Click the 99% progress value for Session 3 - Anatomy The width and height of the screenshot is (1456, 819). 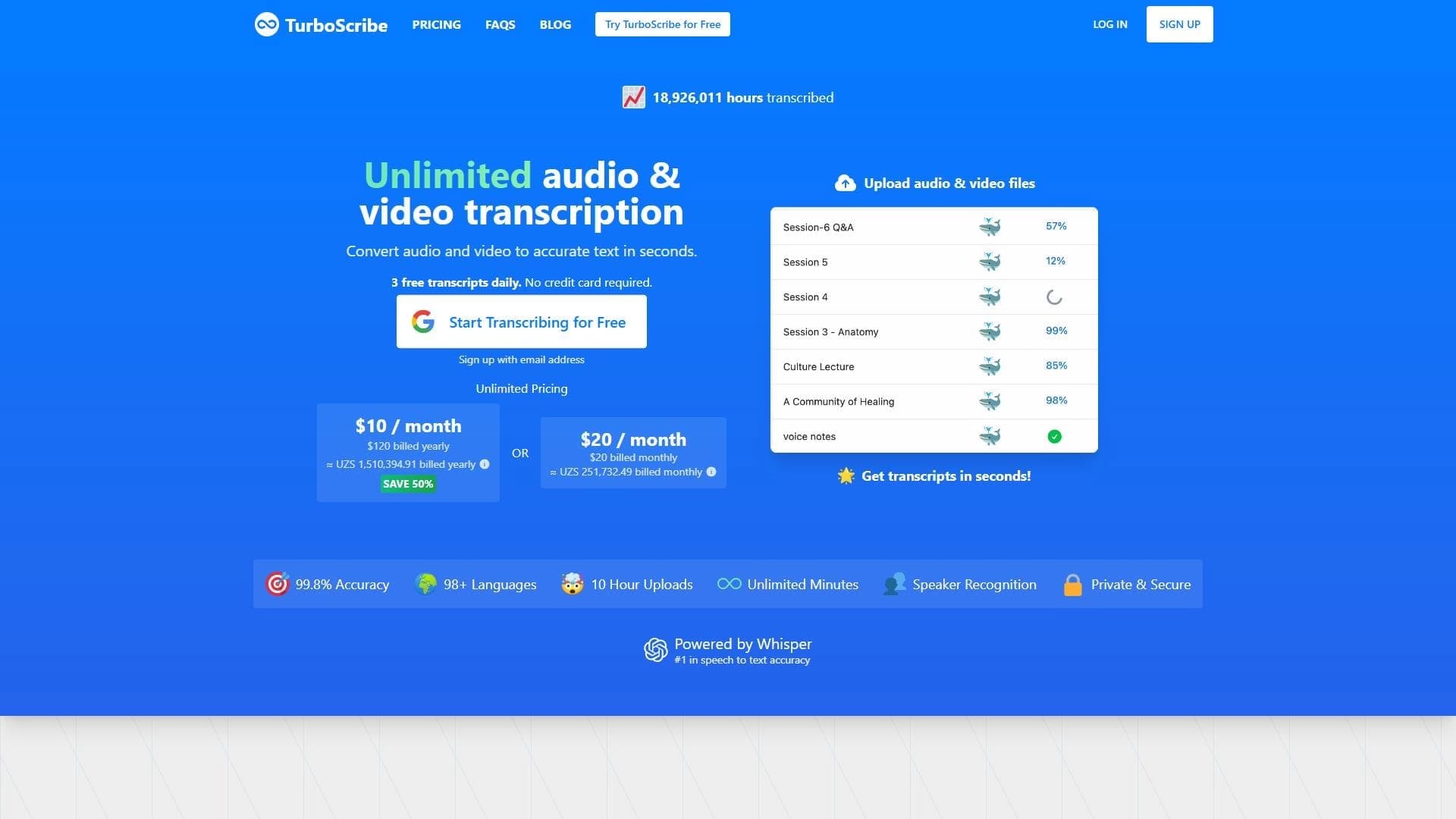coord(1056,331)
